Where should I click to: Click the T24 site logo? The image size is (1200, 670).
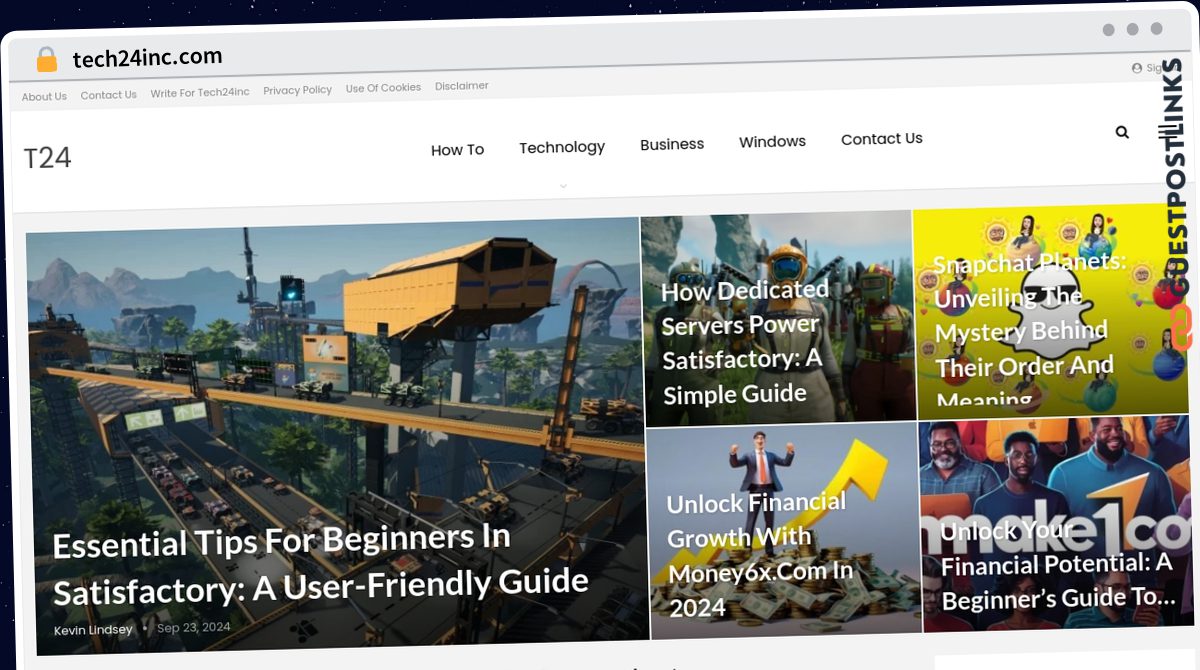(x=47, y=158)
